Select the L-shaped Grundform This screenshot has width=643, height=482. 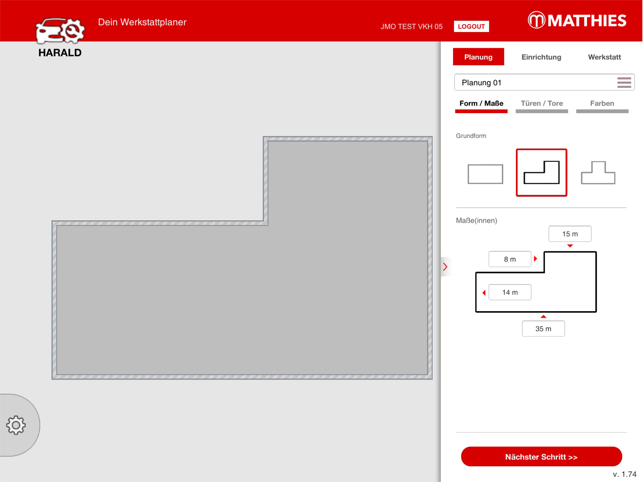(541, 172)
